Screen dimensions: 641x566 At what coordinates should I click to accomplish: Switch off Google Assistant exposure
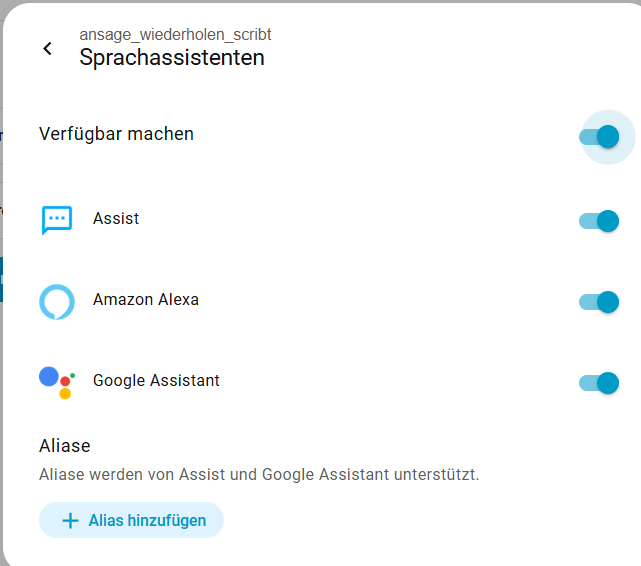tap(600, 382)
